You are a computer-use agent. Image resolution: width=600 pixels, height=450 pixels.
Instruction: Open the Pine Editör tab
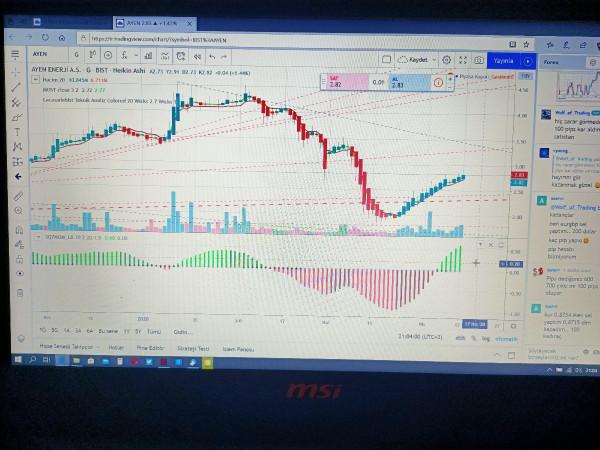pos(150,348)
